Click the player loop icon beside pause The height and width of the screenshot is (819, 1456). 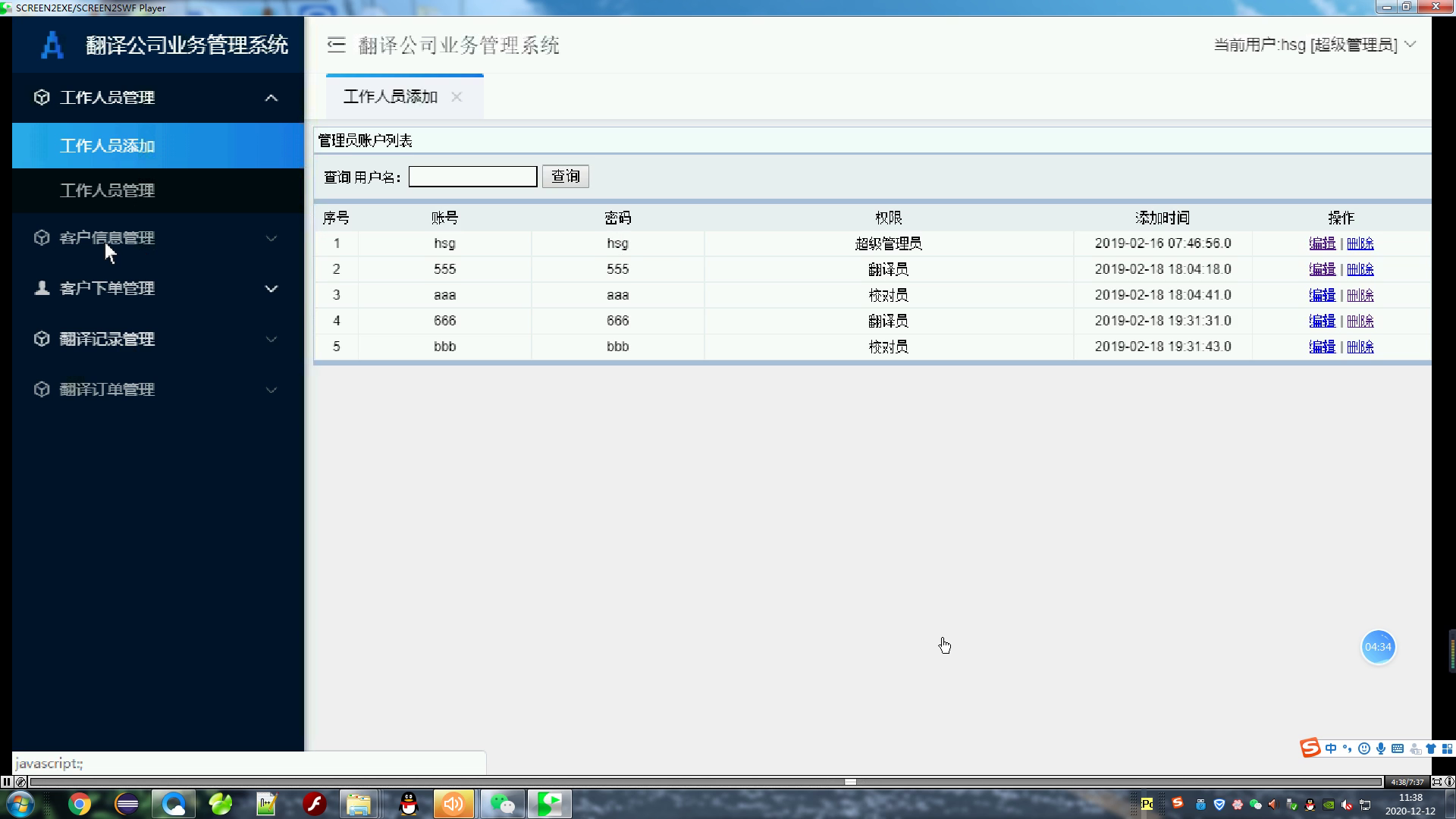pyautogui.click(x=20, y=782)
